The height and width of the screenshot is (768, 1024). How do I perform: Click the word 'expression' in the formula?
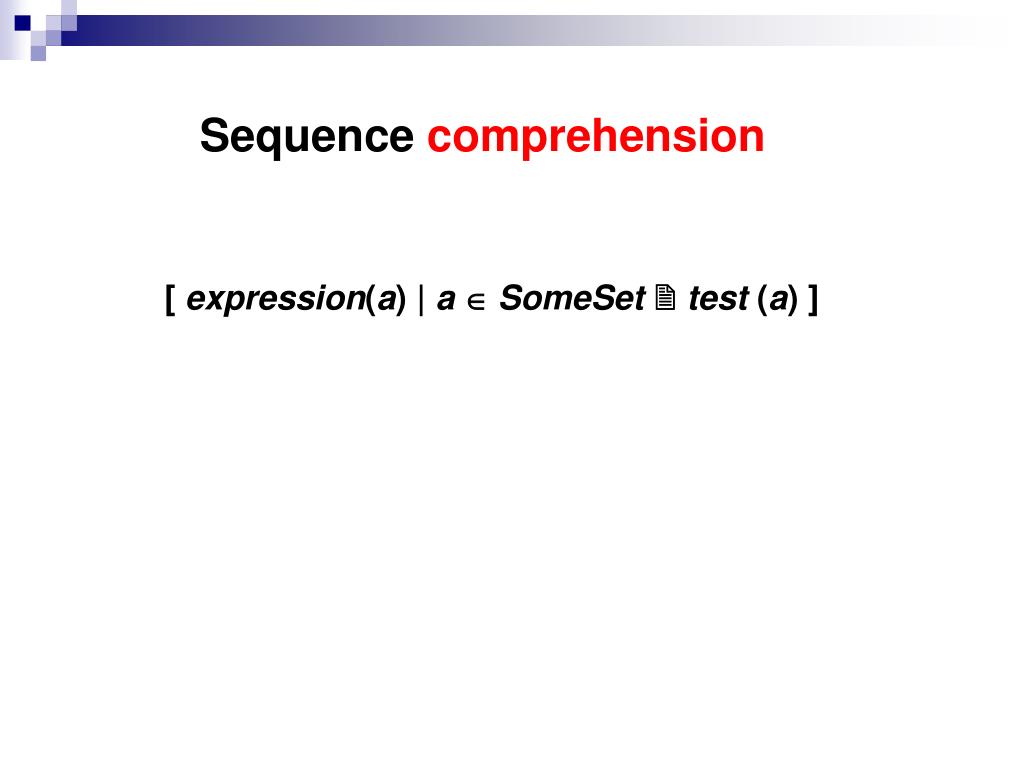(x=276, y=299)
